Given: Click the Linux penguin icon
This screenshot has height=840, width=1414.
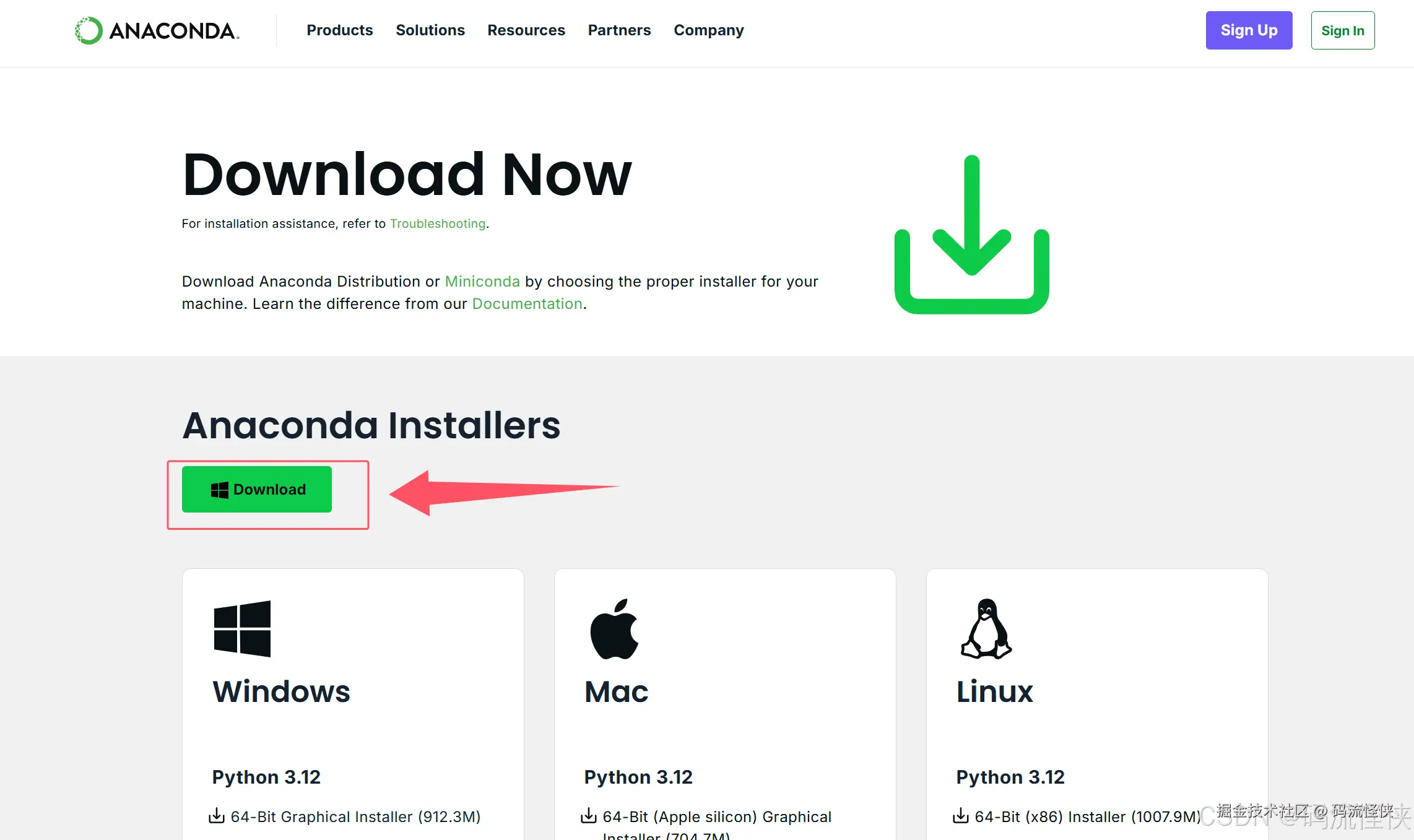Looking at the screenshot, I should (x=986, y=628).
